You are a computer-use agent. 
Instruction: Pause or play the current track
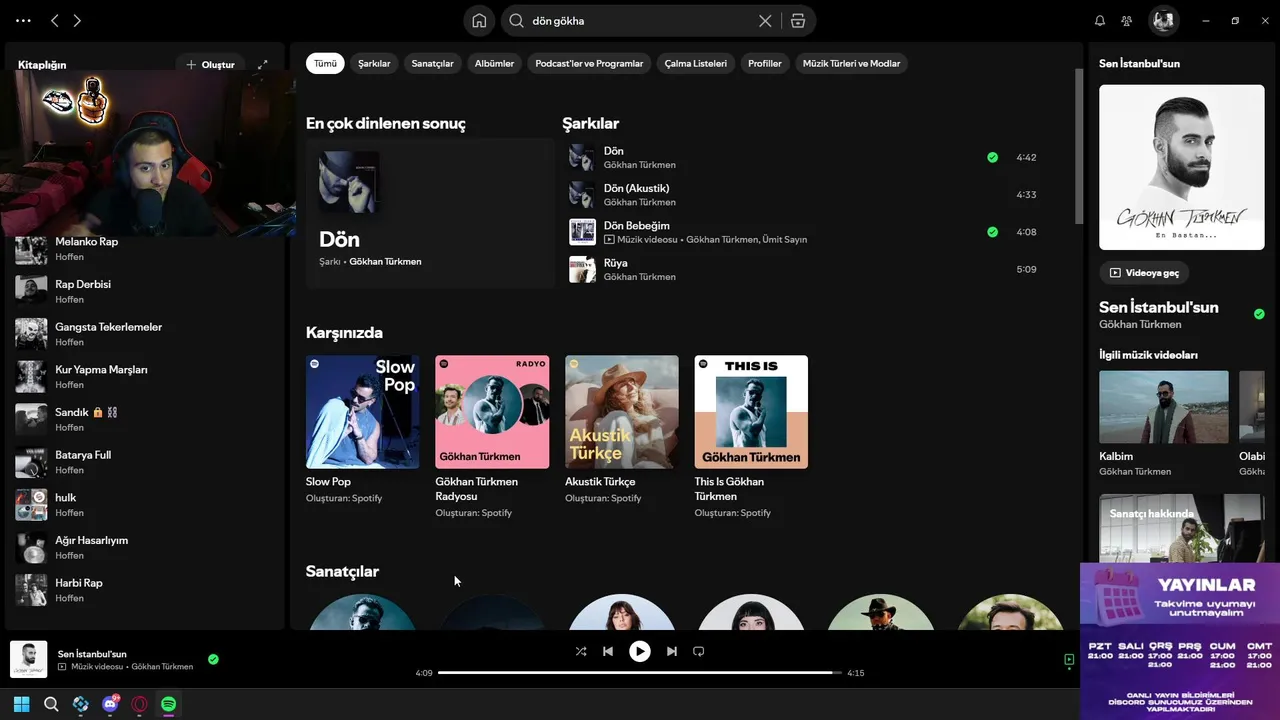coord(640,651)
